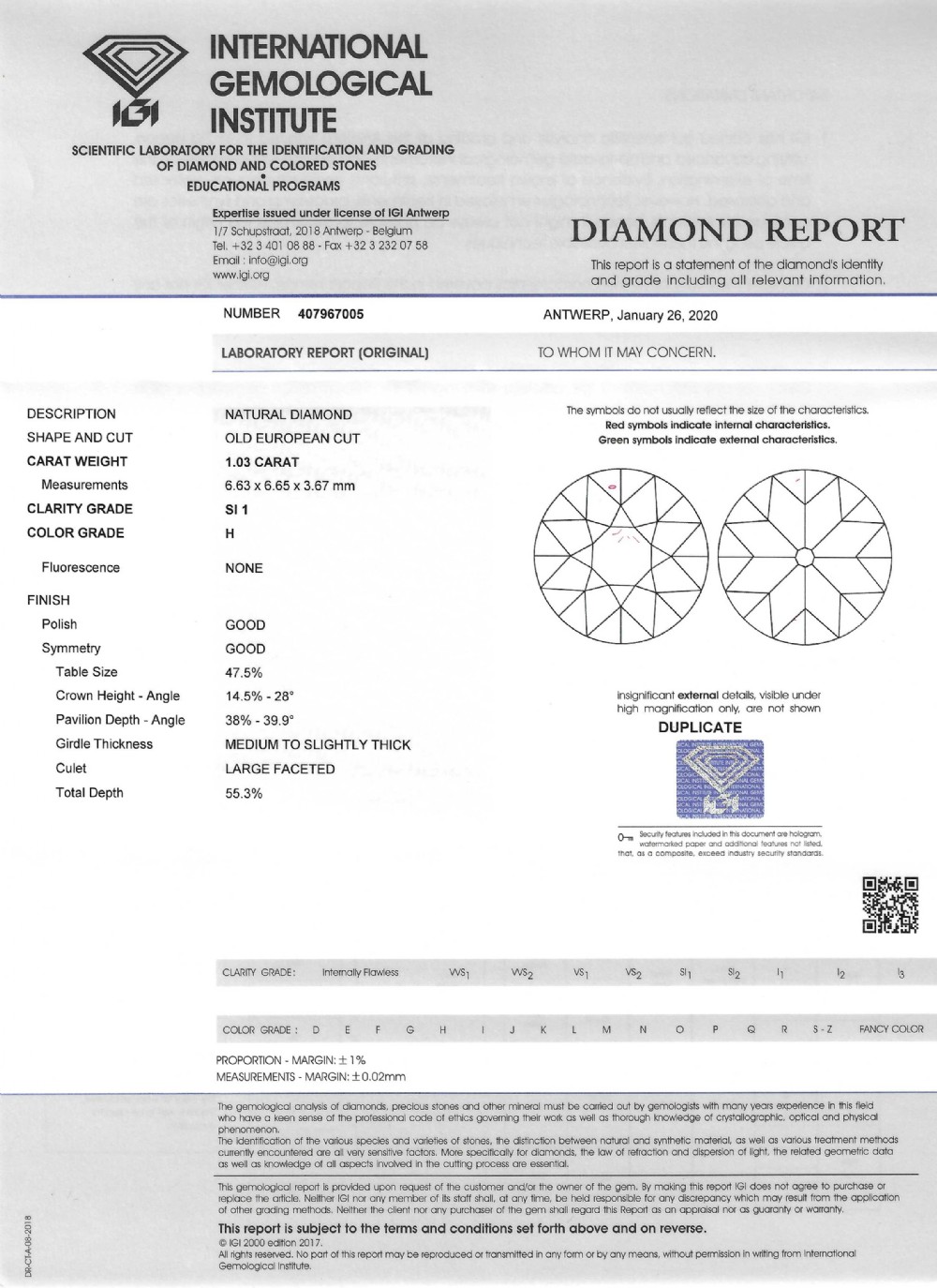Screen dimensions: 937x1288
Task: Click FANCY COLOR on color scale
Action: 891,1029
